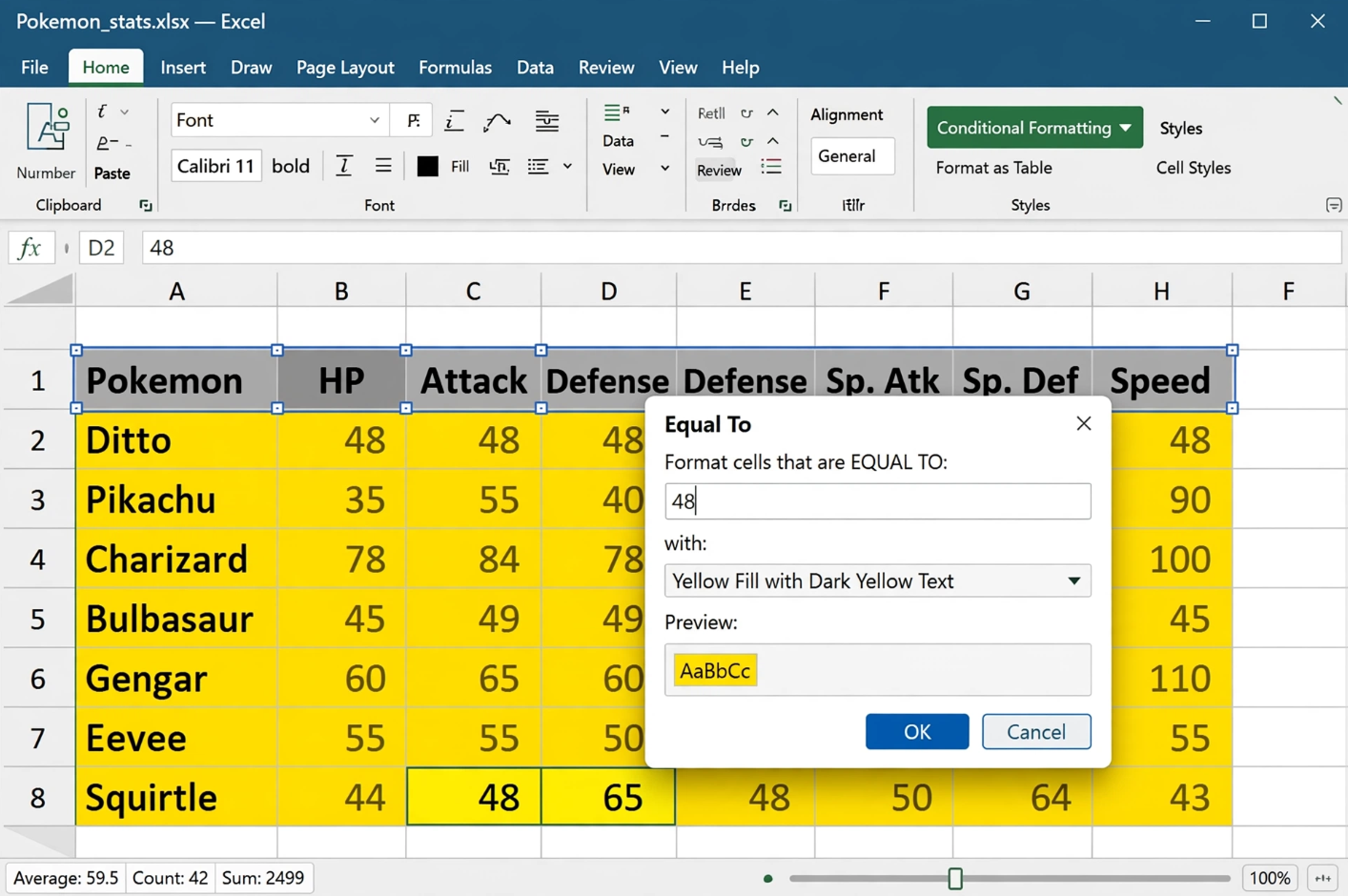Click Format as Table
1348x896 pixels.
coord(993,168)
